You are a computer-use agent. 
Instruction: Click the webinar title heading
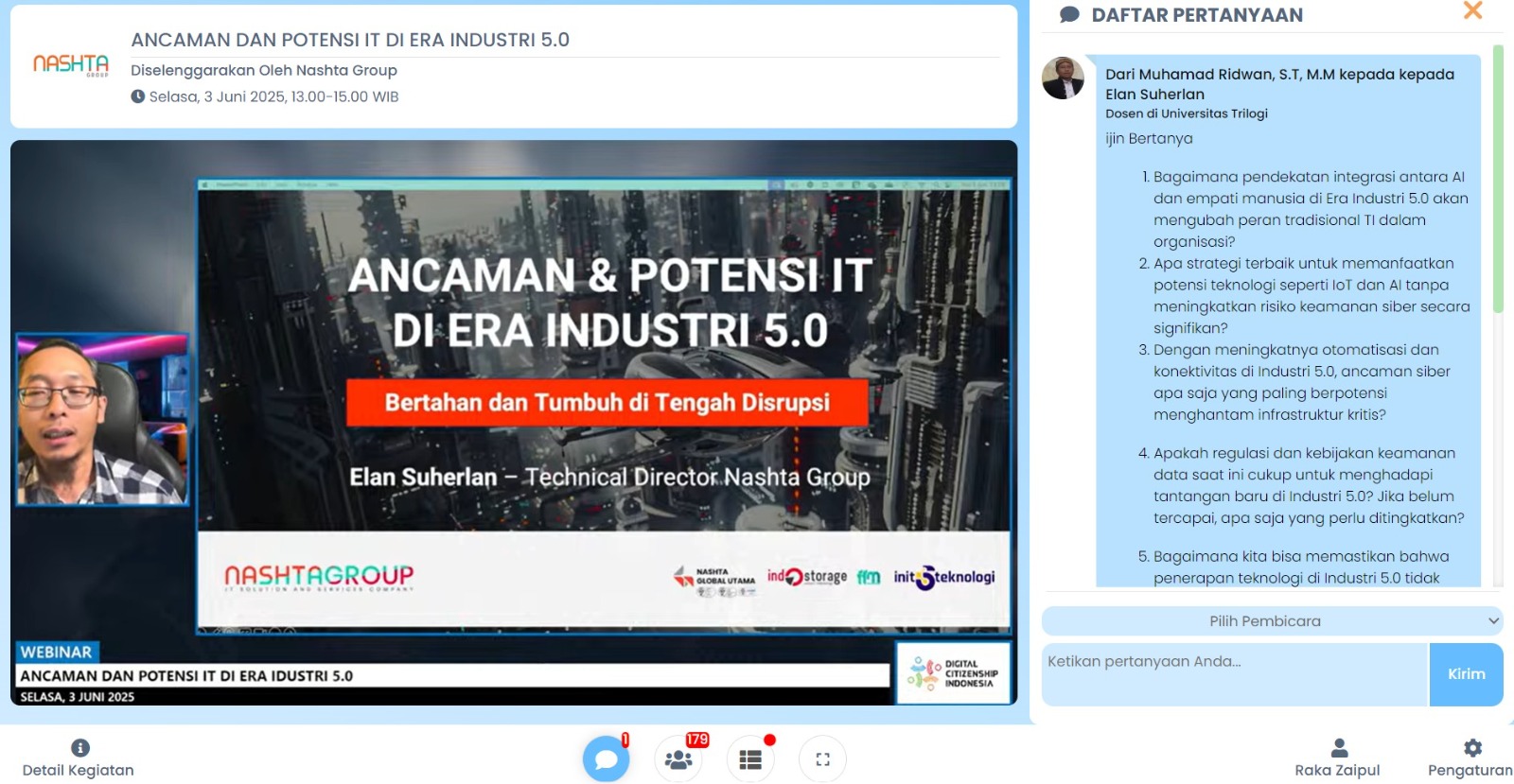[350, 40]
